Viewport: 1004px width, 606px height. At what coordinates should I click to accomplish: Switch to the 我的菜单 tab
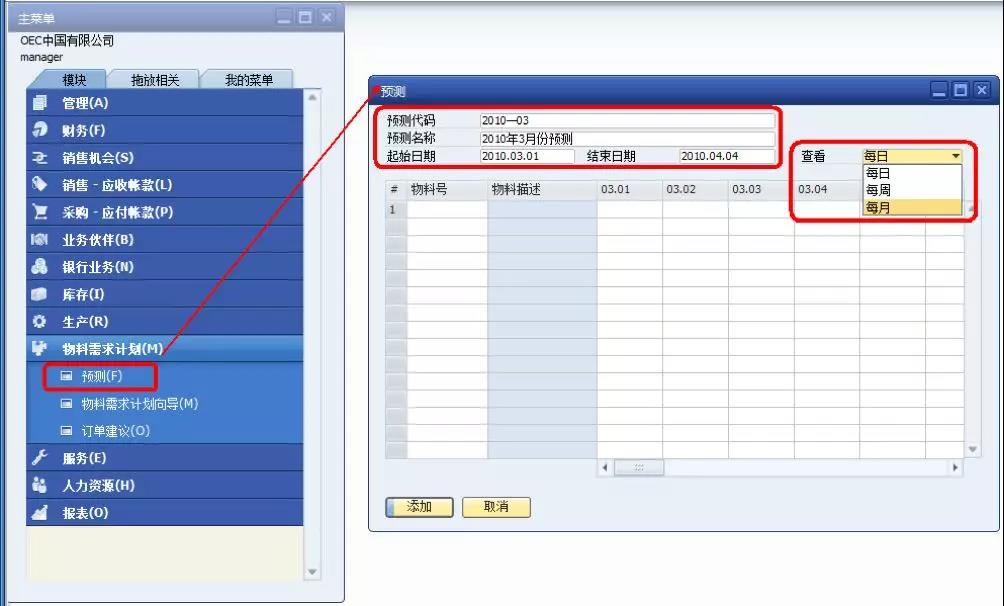point(249,80)
